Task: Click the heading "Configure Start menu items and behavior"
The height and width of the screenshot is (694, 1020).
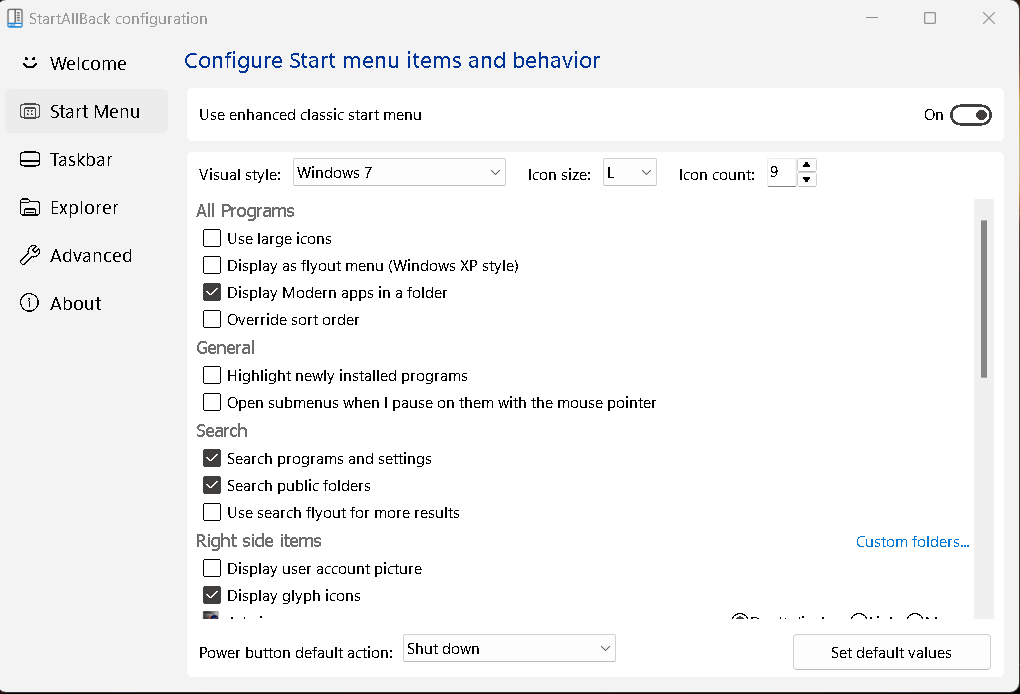Action: tap(392, 60)
